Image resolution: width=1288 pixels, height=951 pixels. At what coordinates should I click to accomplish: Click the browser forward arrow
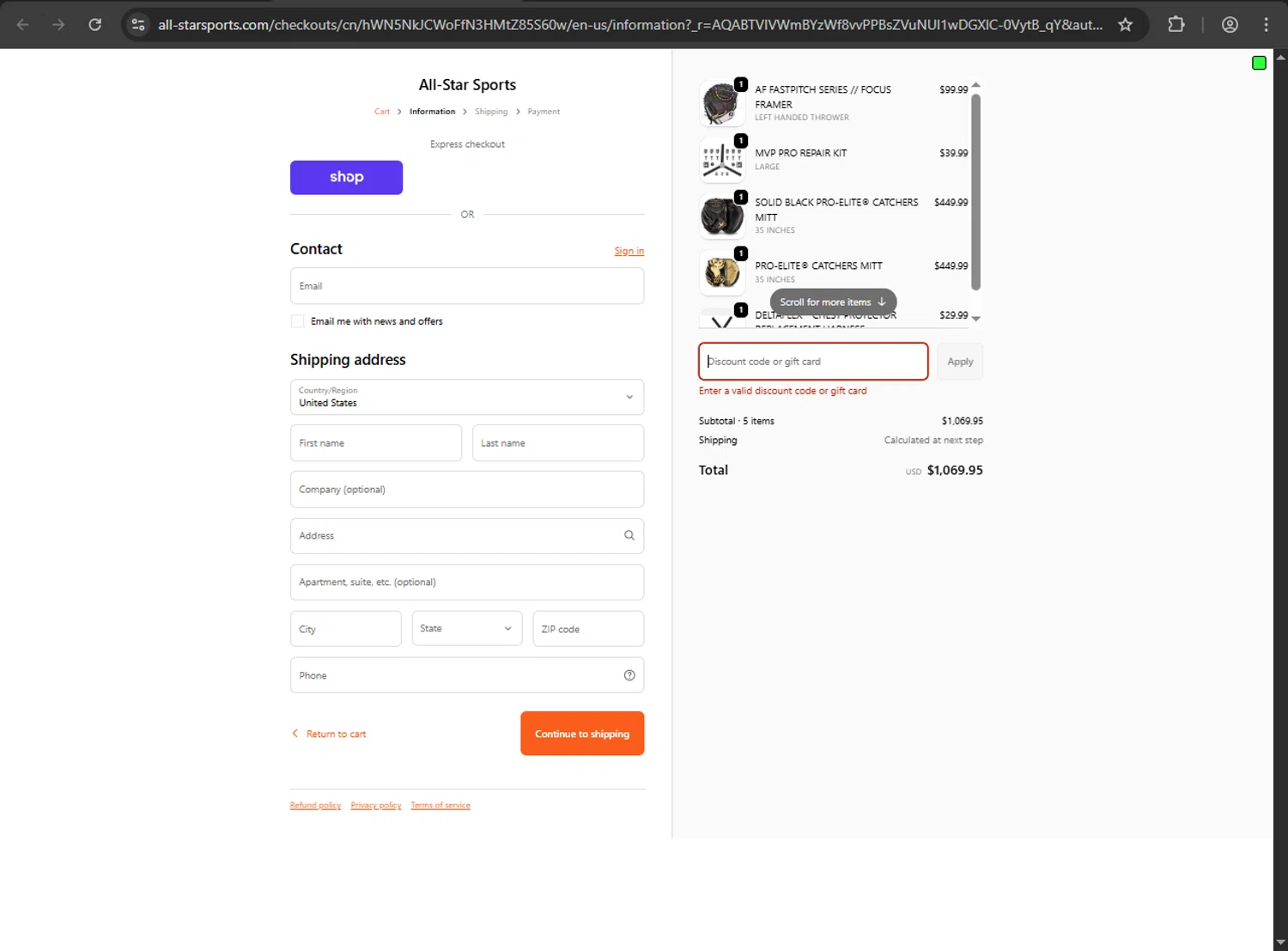coord(58,25)
